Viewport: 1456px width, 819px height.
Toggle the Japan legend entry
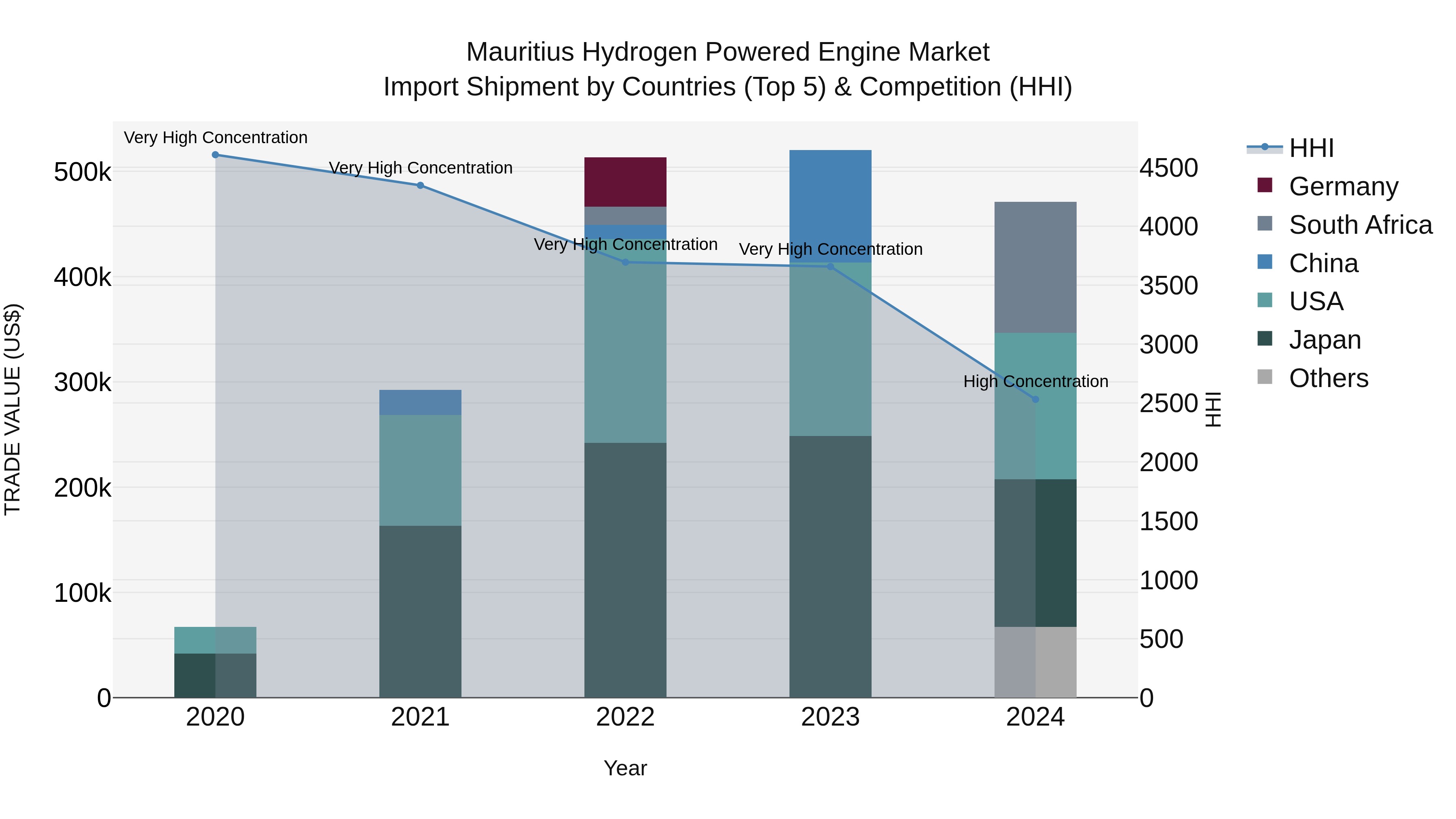point(1309,339)
